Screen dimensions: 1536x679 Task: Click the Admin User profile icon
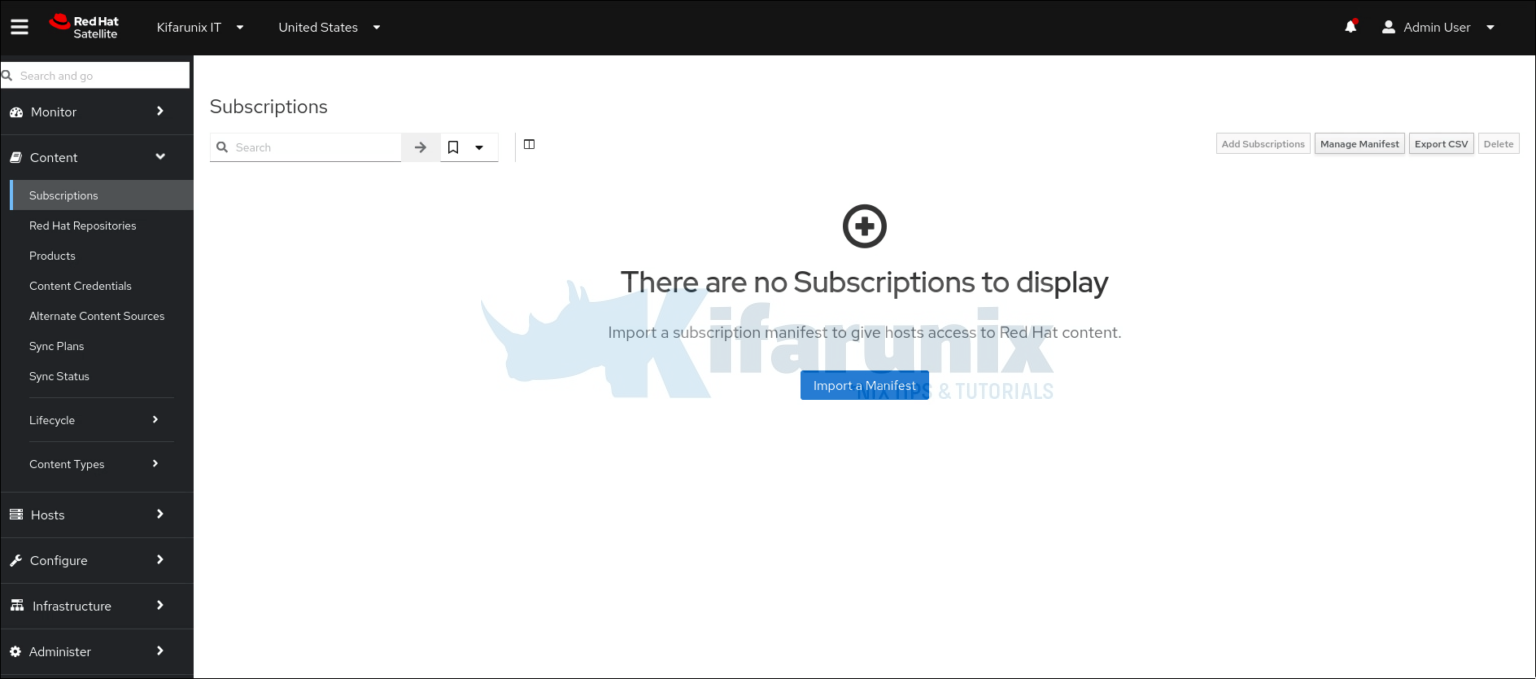click(x=1388, y=26)
